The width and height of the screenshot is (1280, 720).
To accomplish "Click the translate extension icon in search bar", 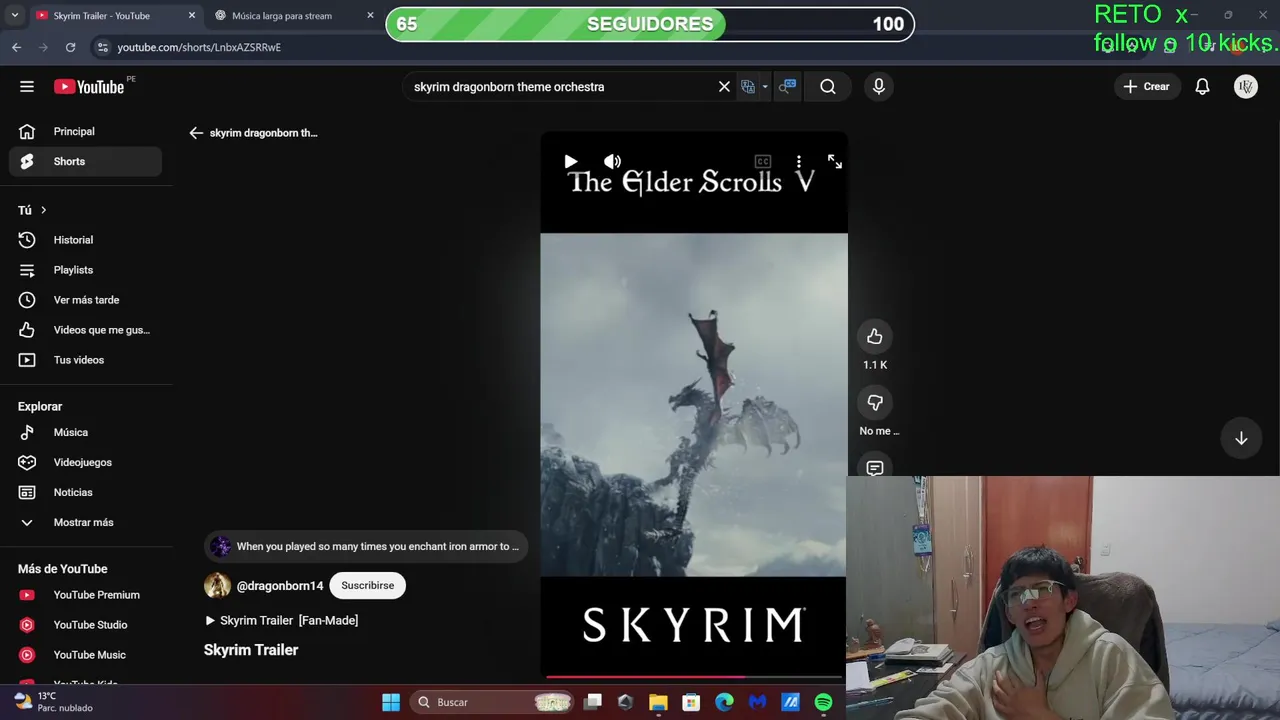I will point(748,87).
